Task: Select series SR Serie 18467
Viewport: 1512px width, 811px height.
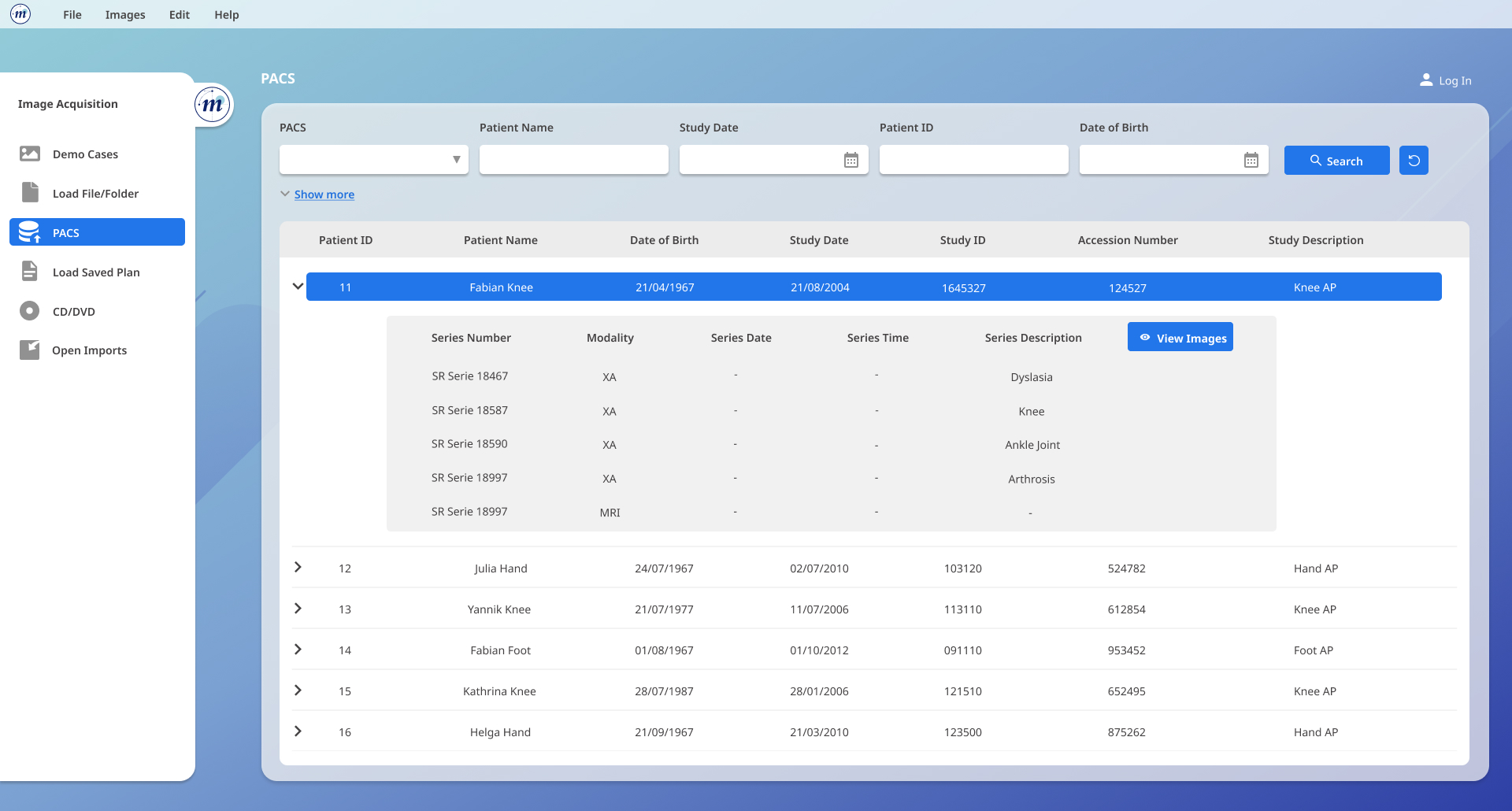Action: point(469,376)
